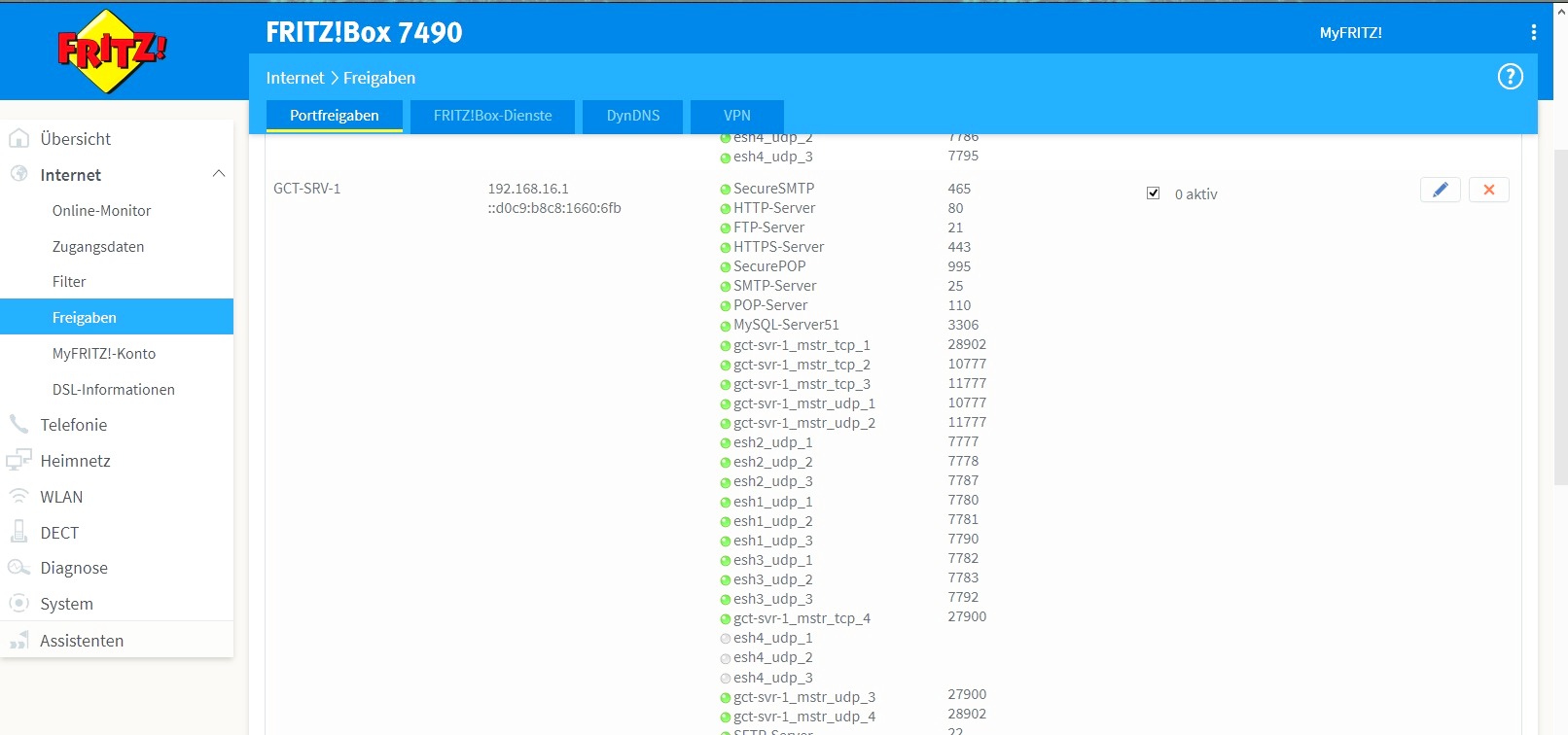Click the HTTPS-Server entry
The width and height of the screenshot is (1568, 735).
(779, 247)
